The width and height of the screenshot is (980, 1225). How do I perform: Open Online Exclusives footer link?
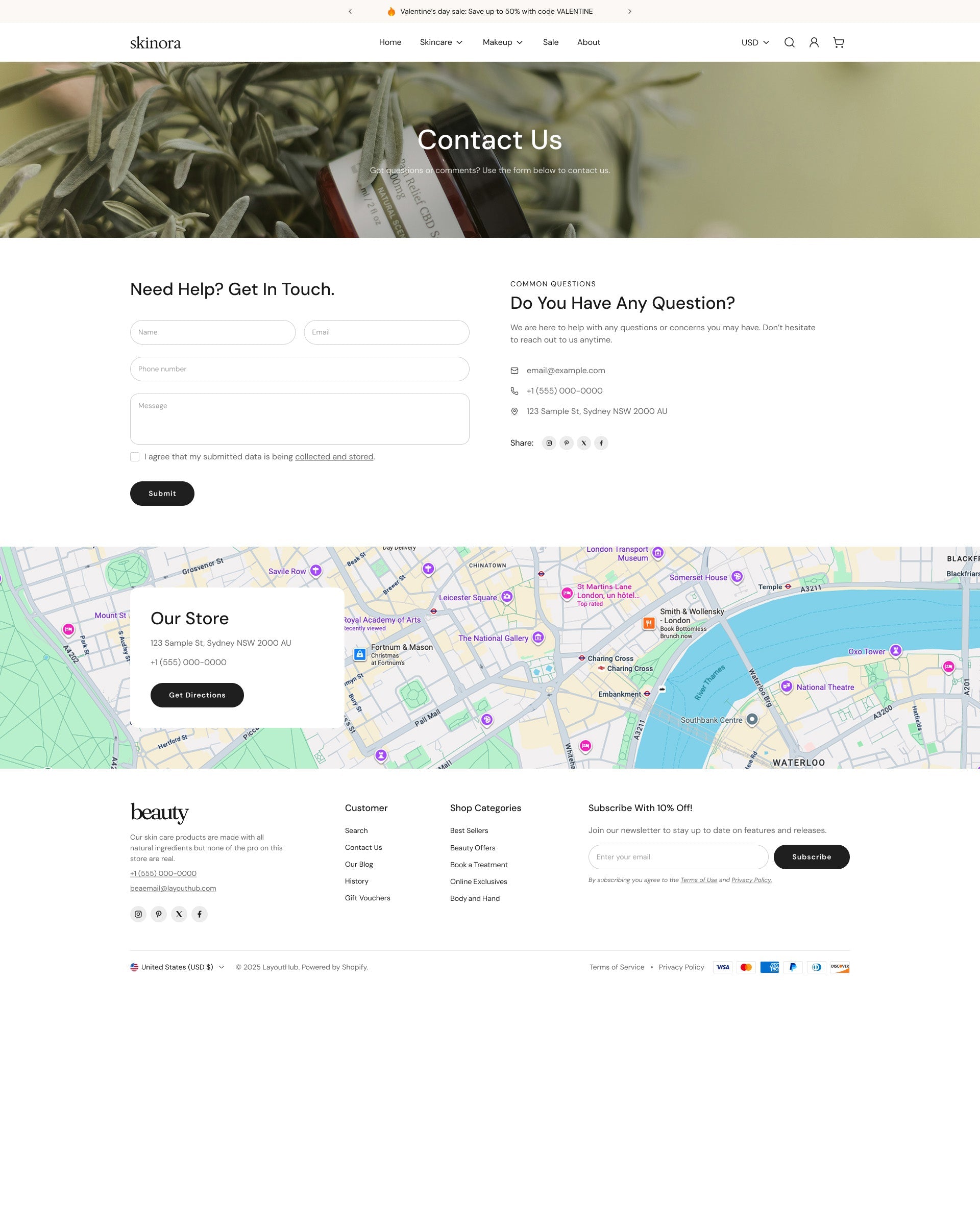coord(478,882)
